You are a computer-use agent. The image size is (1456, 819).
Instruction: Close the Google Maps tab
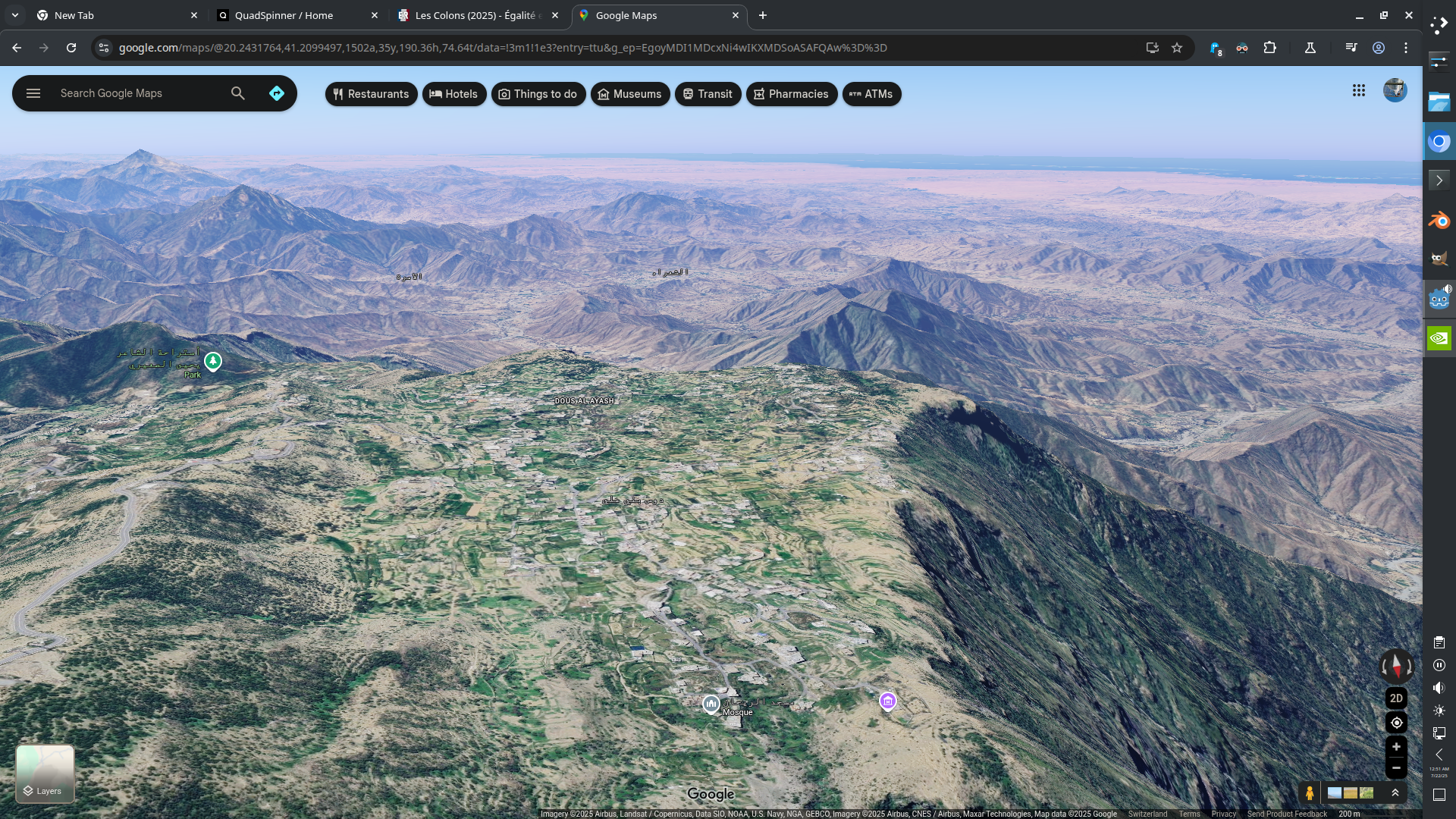(735, 15)
